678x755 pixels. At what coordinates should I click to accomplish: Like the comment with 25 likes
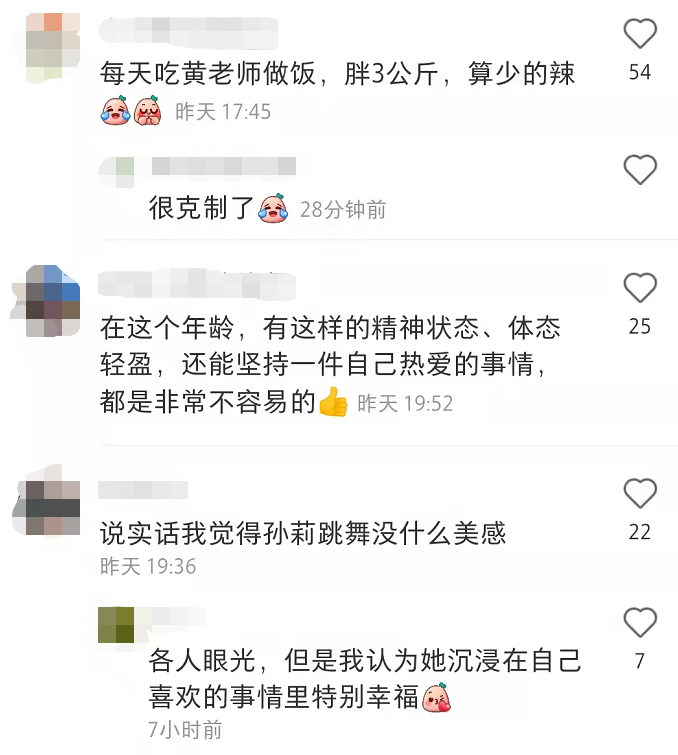click(640, 287)
